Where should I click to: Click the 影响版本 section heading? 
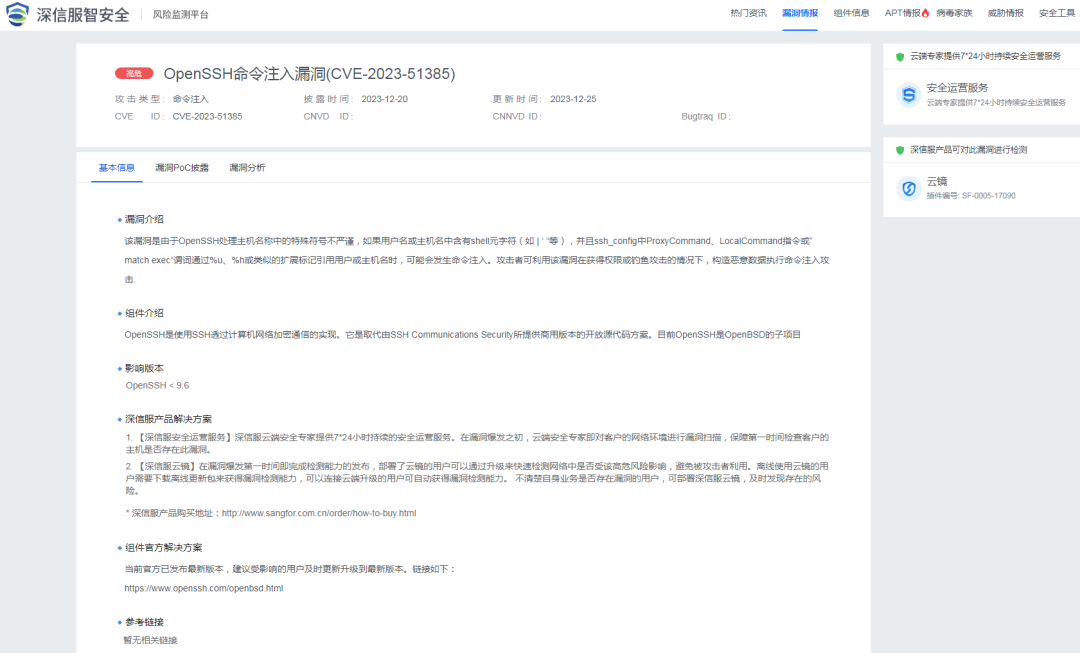click(144, 369)
